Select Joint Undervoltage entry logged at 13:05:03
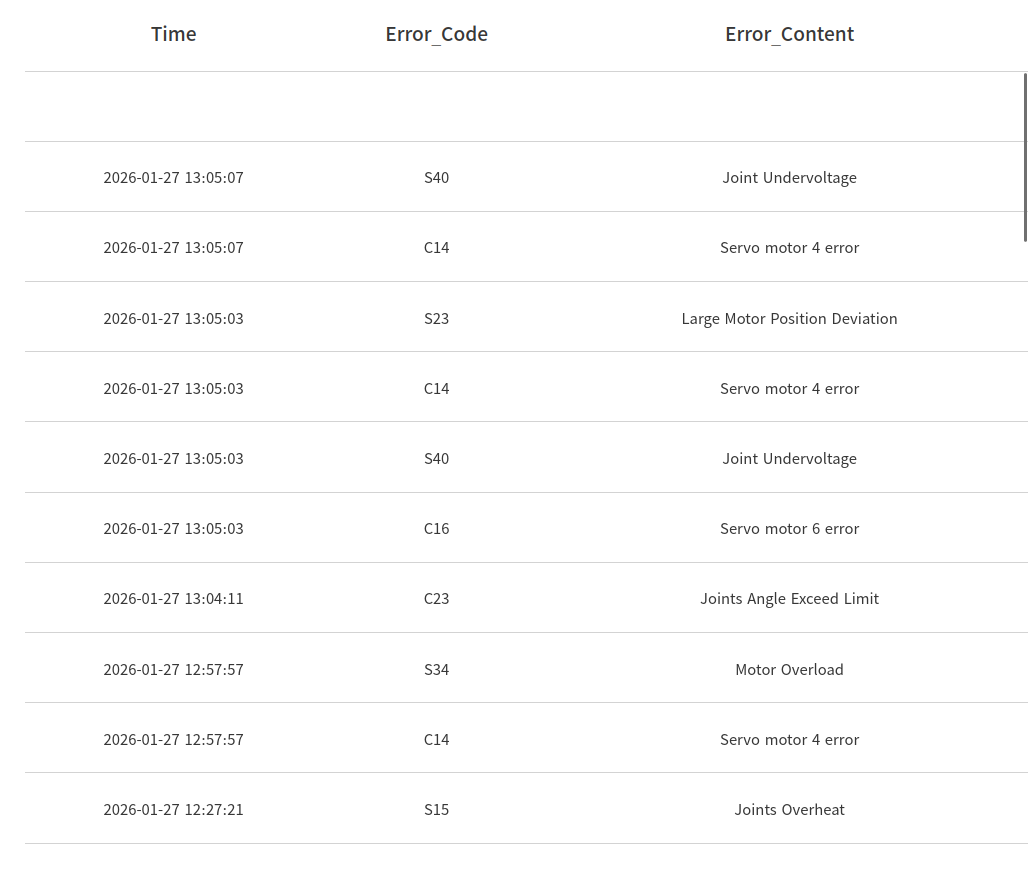This screenshot has width=1031, height=880. [789, 459]
